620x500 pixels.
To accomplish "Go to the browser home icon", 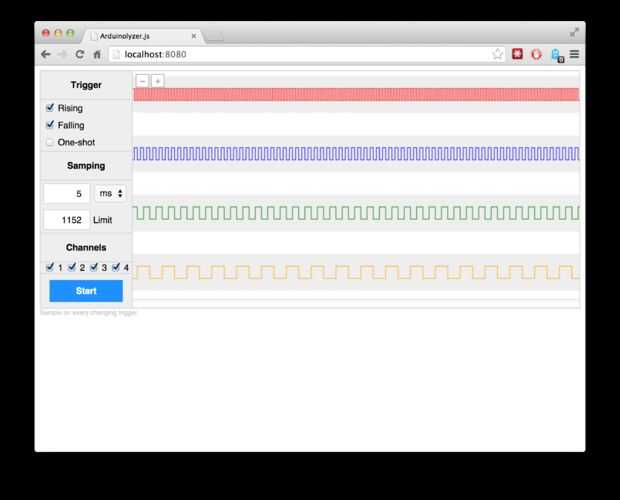I will point(97,55).
